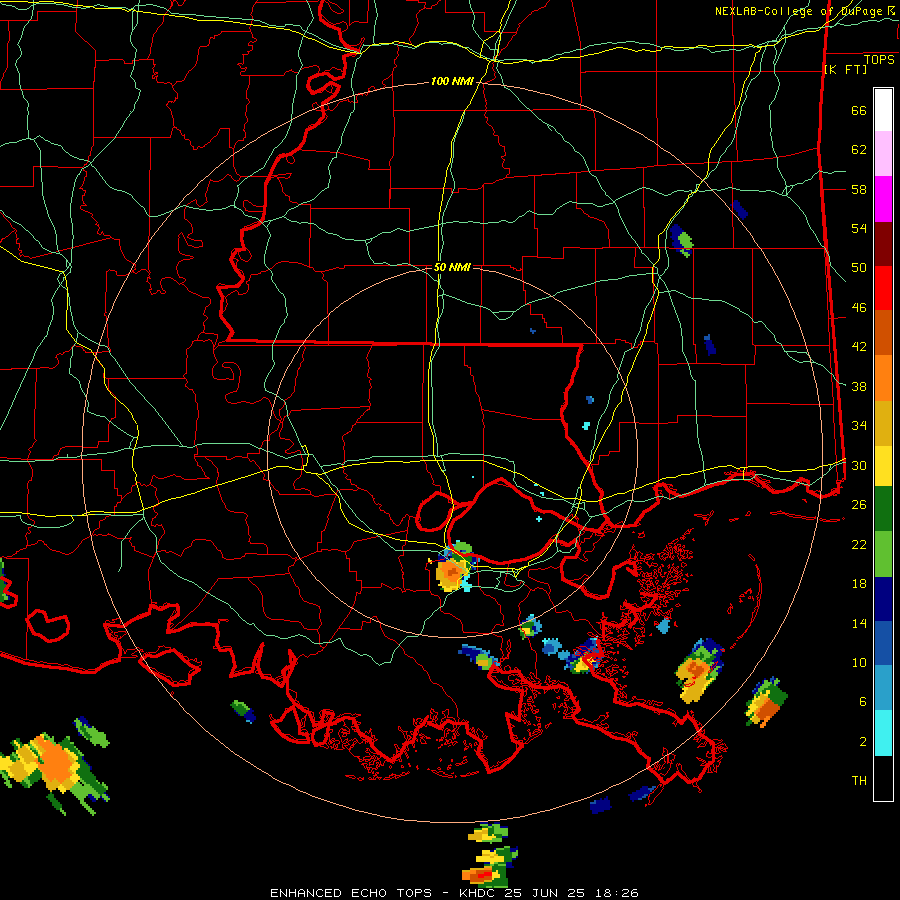Click the legend value '50'
Image resolution: width=900 pixels, height=900 pixels.
click(x=859, y=267)
